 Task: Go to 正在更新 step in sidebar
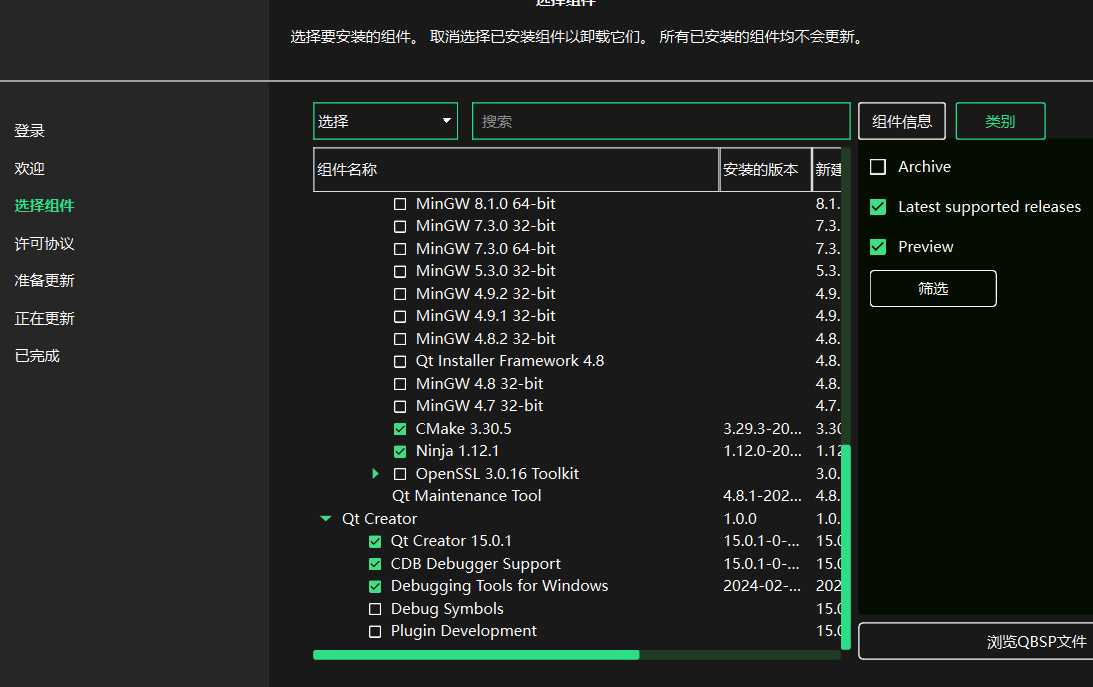[44, 318]
